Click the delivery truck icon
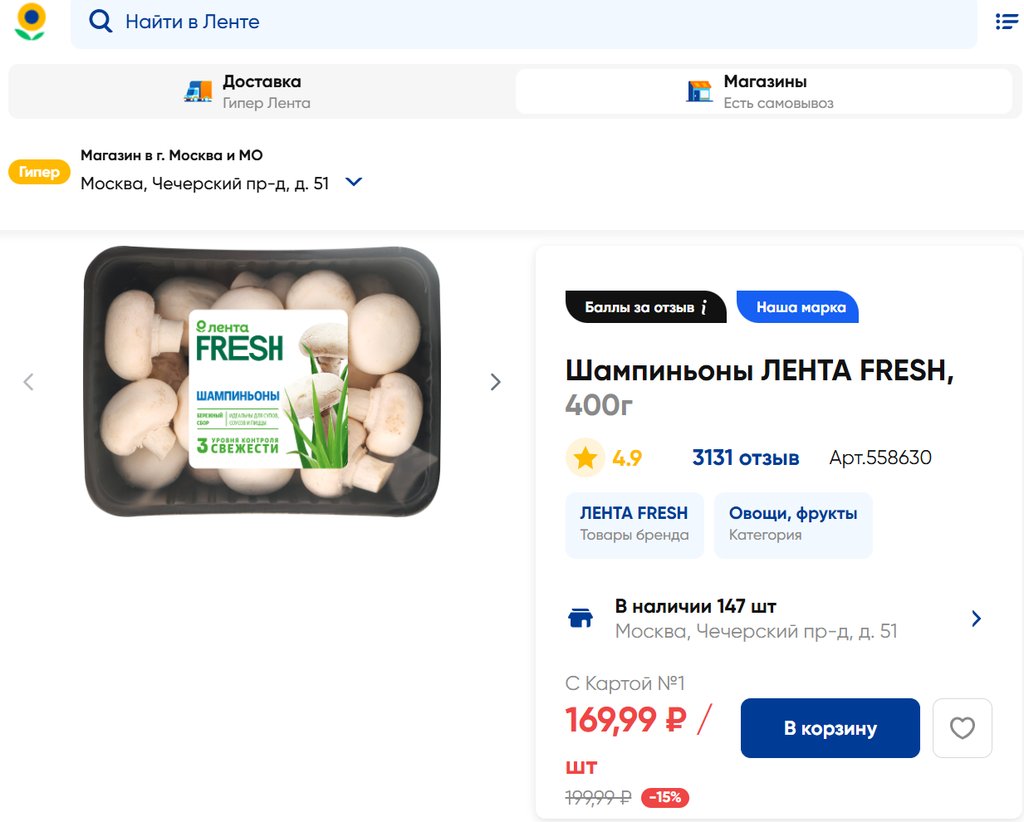This screenshot has height=822, width=1024. (x=198, y=91)
